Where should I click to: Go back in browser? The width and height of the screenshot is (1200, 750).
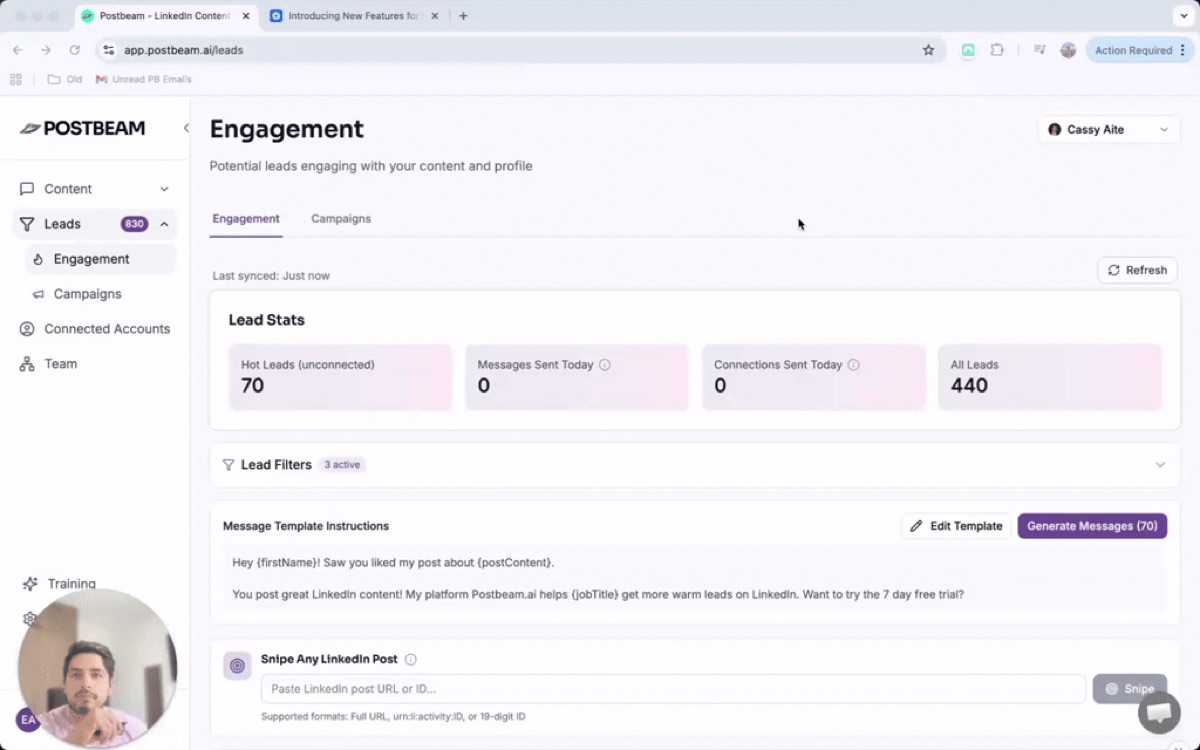(17, 50)
